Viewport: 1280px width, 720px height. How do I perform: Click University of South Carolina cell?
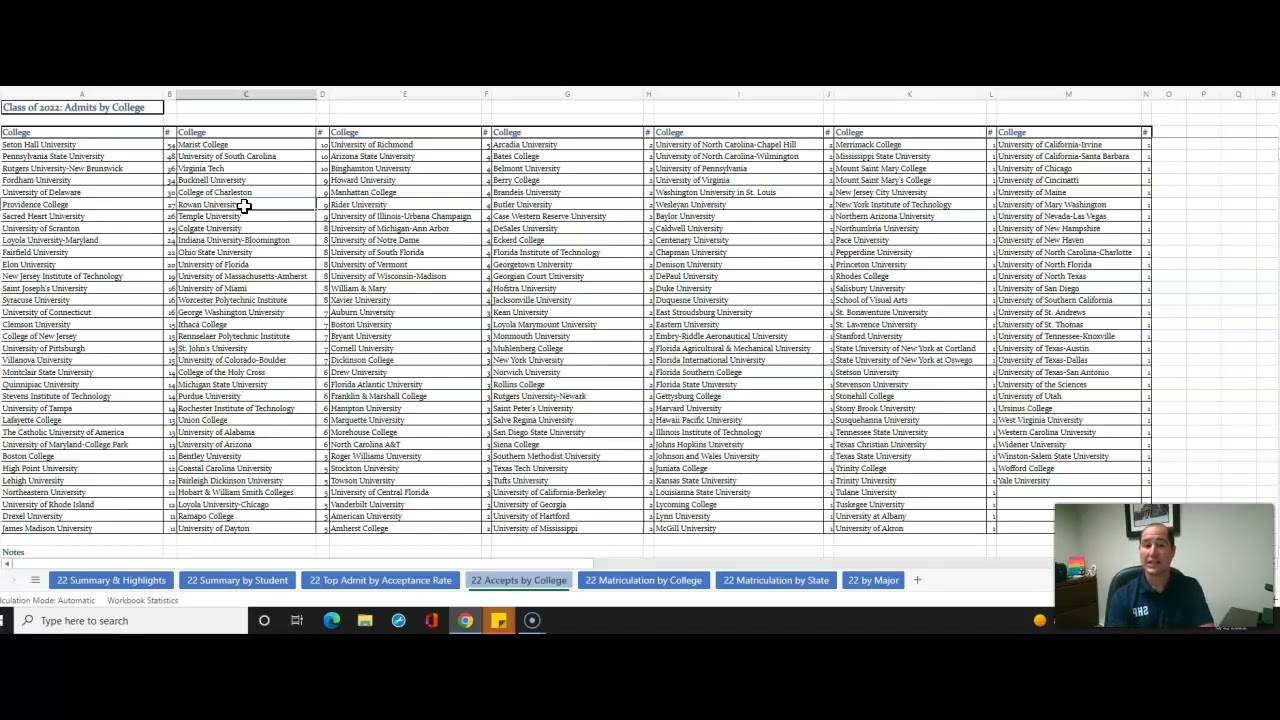point(246,157)
